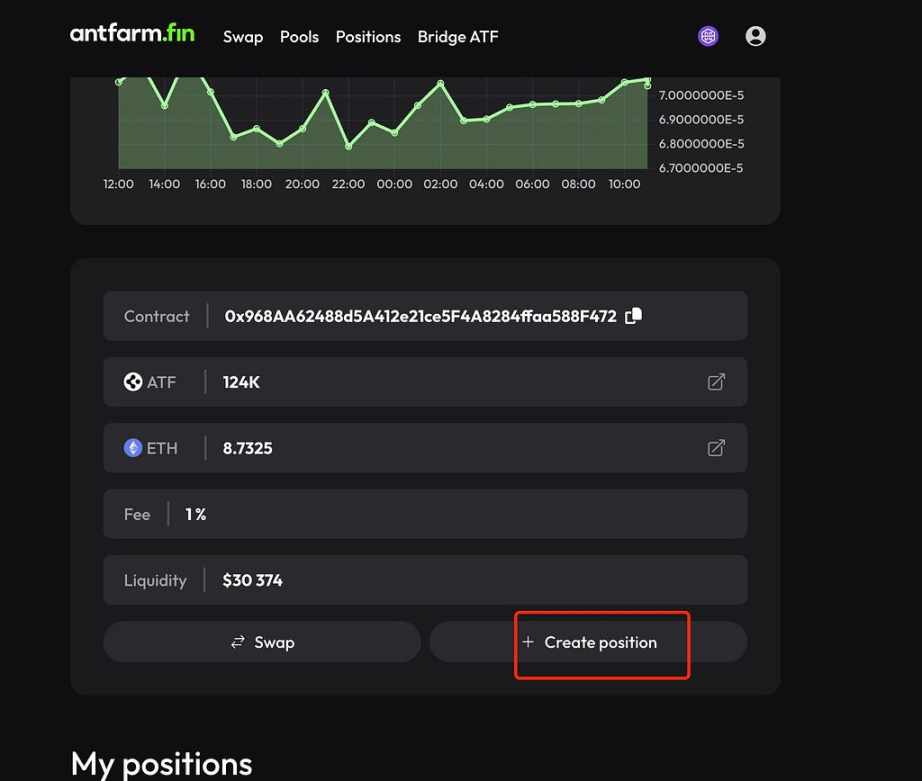
Task: Copy the contract address using copy icon
Action: coord(633,316)
